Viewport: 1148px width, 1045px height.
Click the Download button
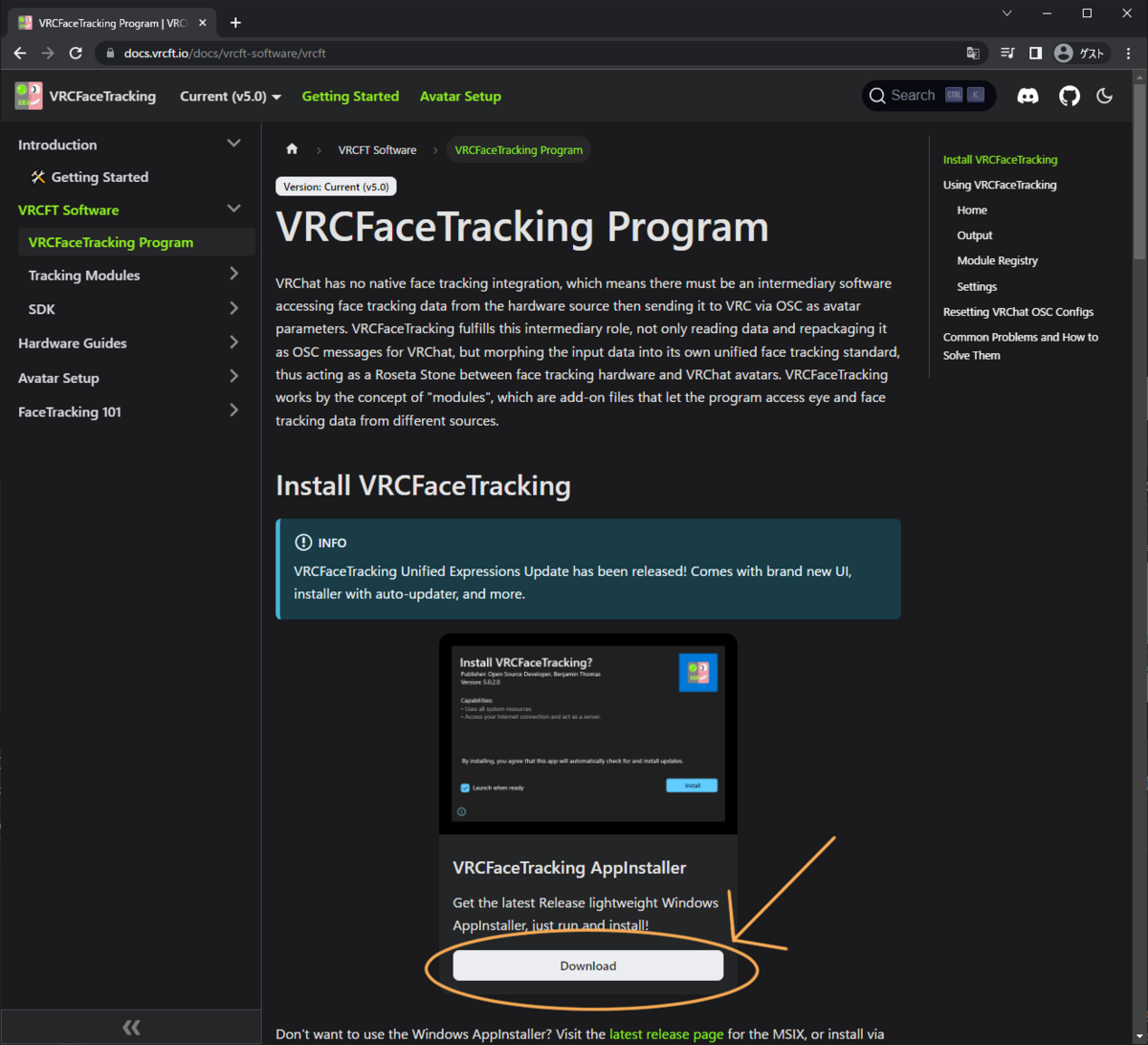coord(588,966)
